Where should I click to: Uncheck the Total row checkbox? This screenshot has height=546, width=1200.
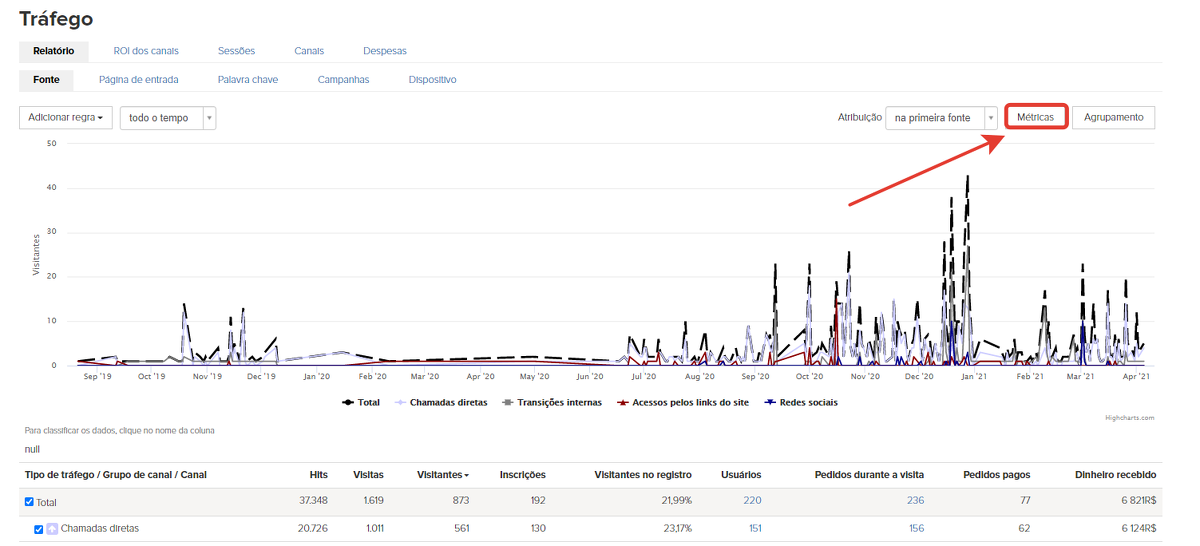tap(29, 501)
